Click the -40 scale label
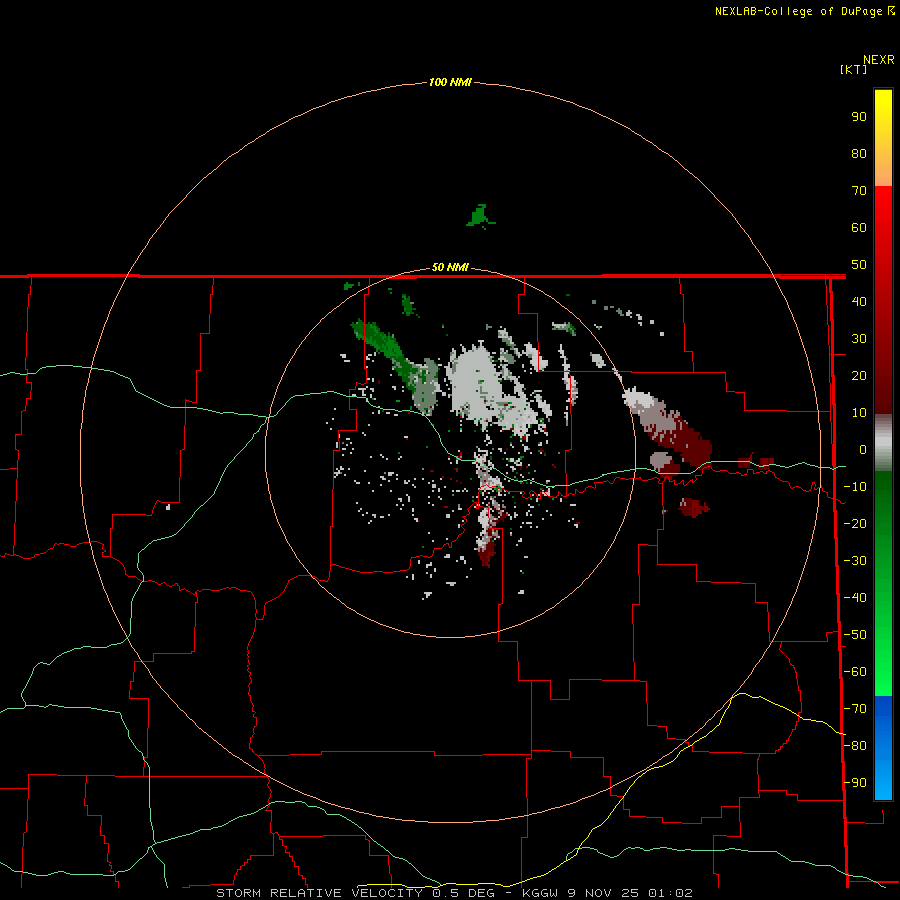 [x=855, y=598]
